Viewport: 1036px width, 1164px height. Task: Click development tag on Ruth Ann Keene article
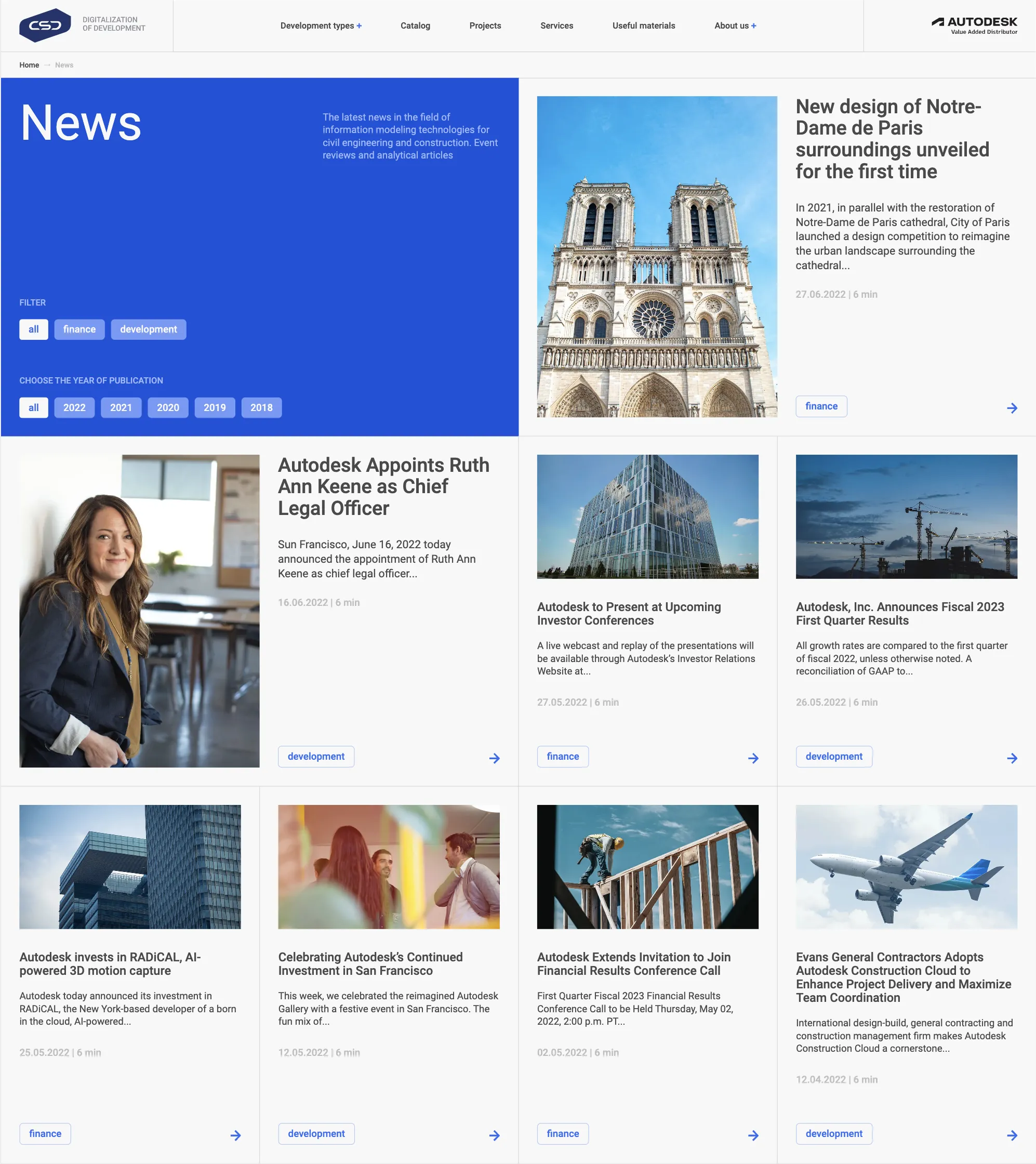tap(316, 756)
